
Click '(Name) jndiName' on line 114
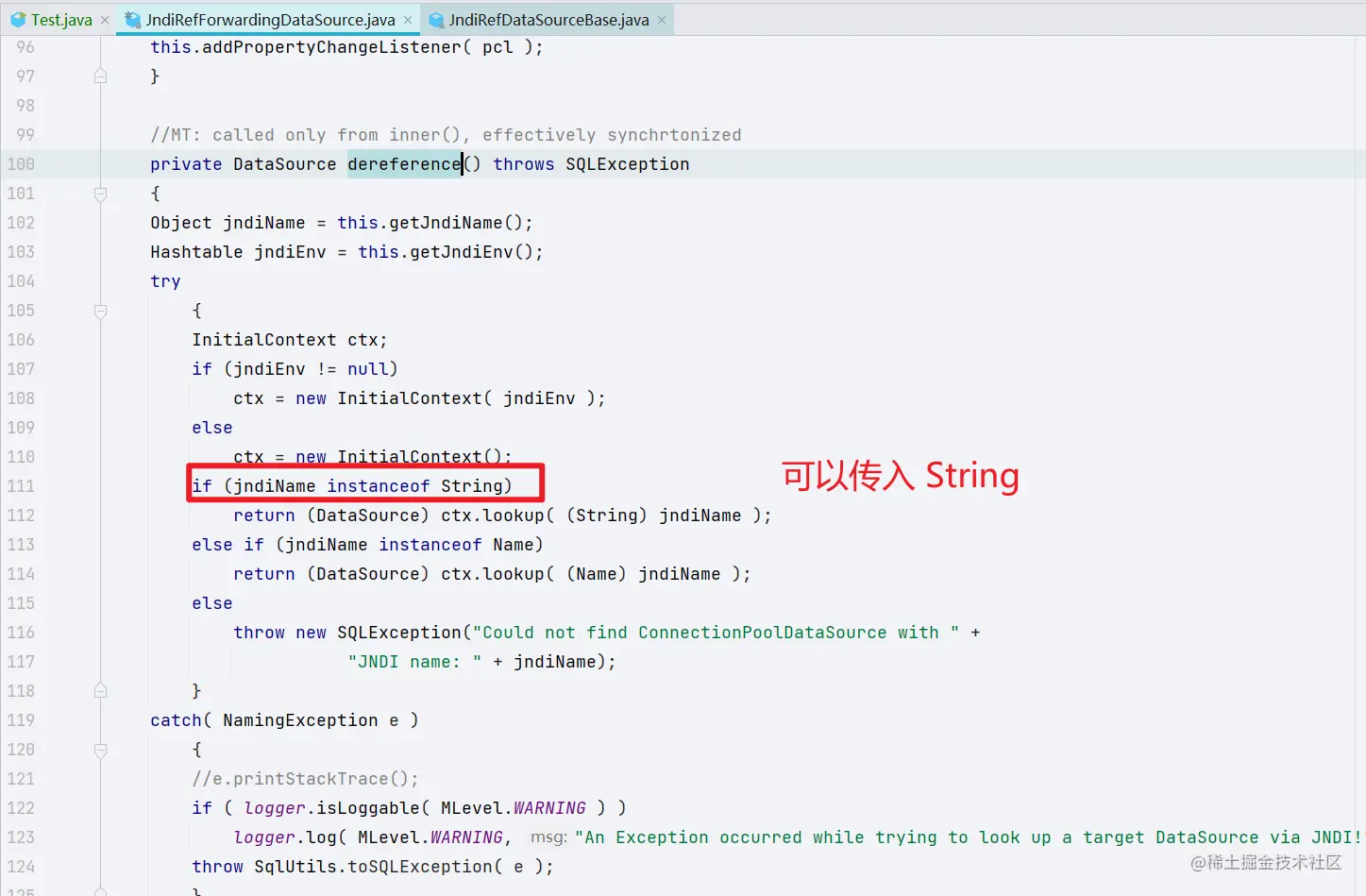click(x=643, y=574)
